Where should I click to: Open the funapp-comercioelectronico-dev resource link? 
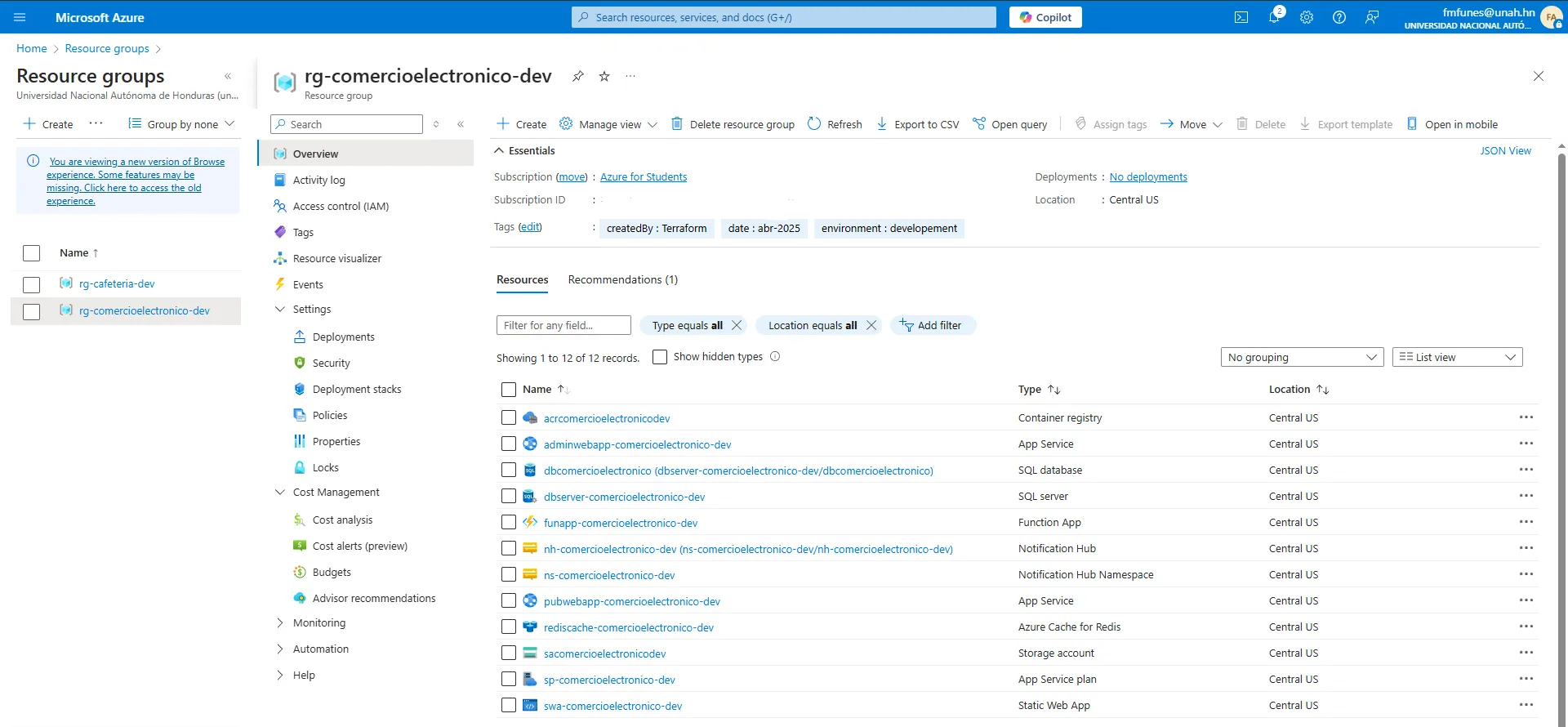(x=621, y=523)
